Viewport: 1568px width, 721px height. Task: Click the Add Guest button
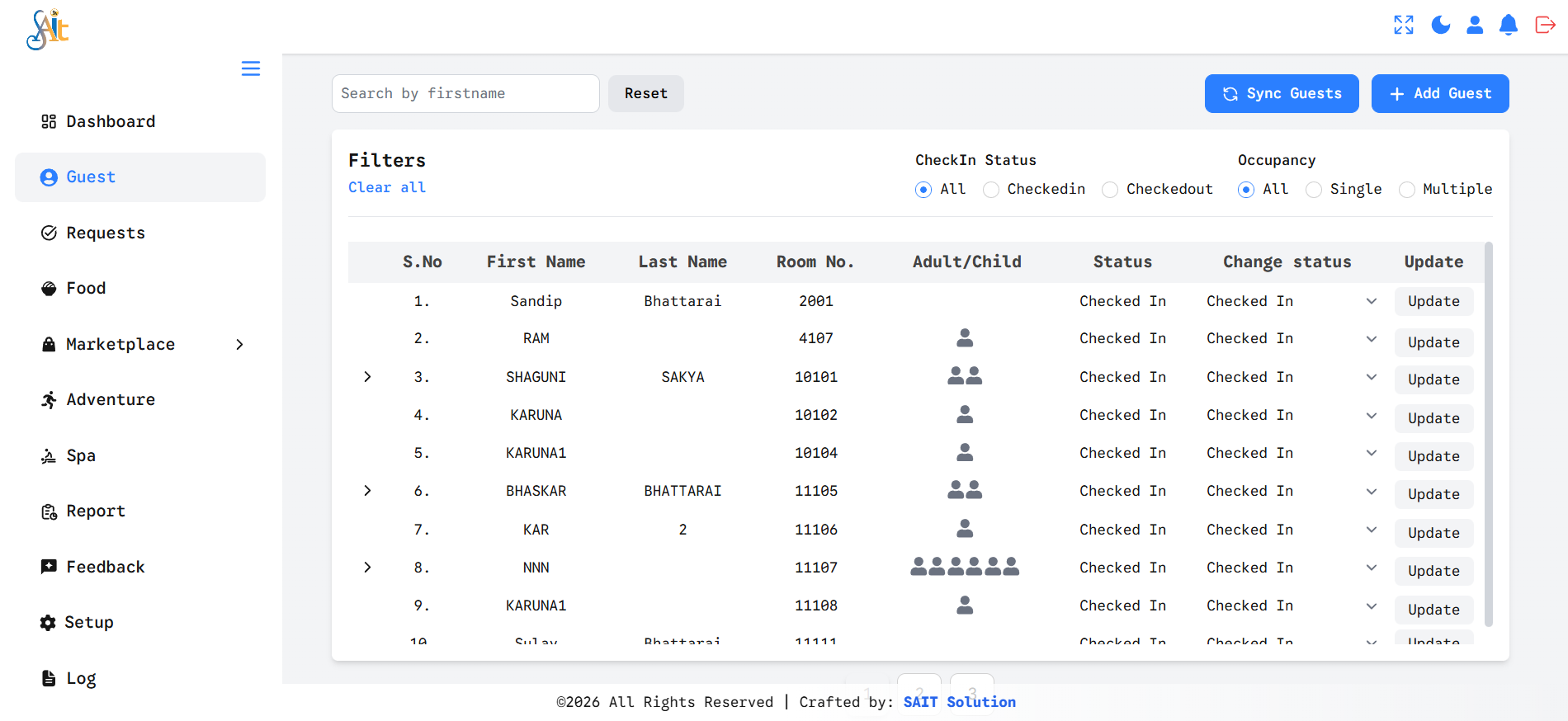(1440, 93)
